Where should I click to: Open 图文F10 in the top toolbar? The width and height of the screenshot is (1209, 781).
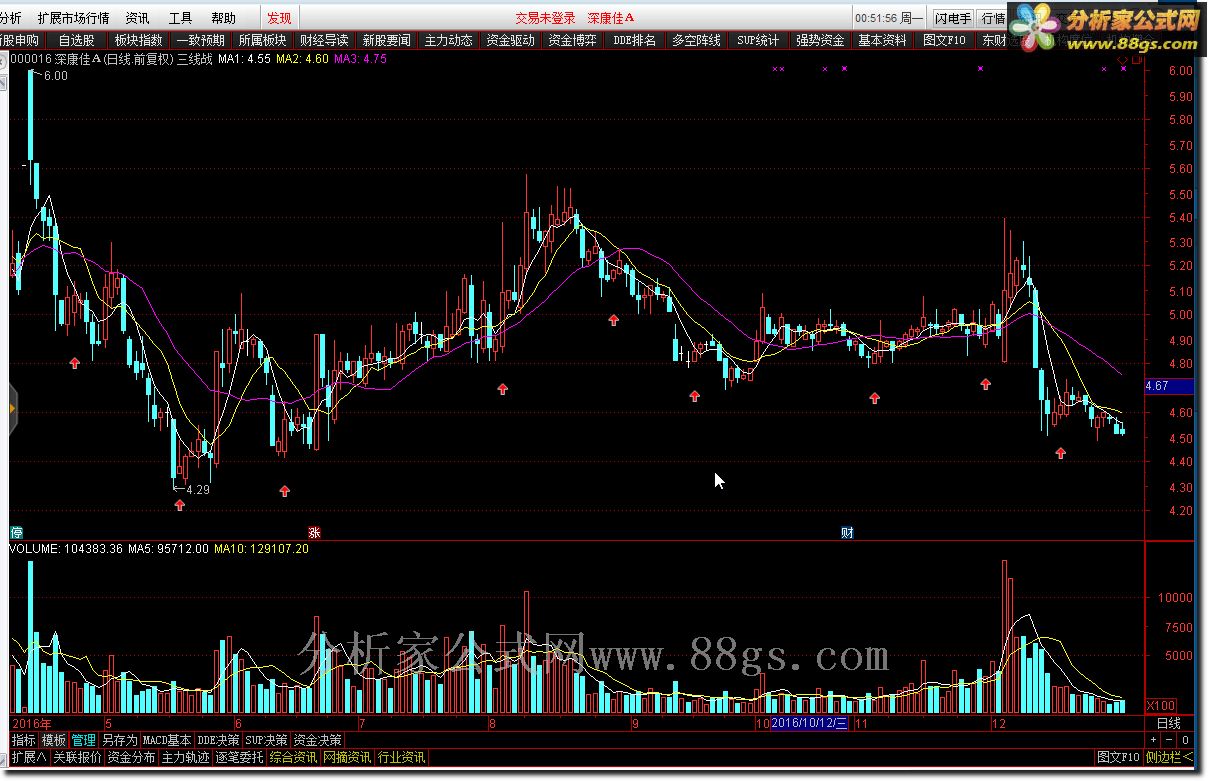(944, 40)
